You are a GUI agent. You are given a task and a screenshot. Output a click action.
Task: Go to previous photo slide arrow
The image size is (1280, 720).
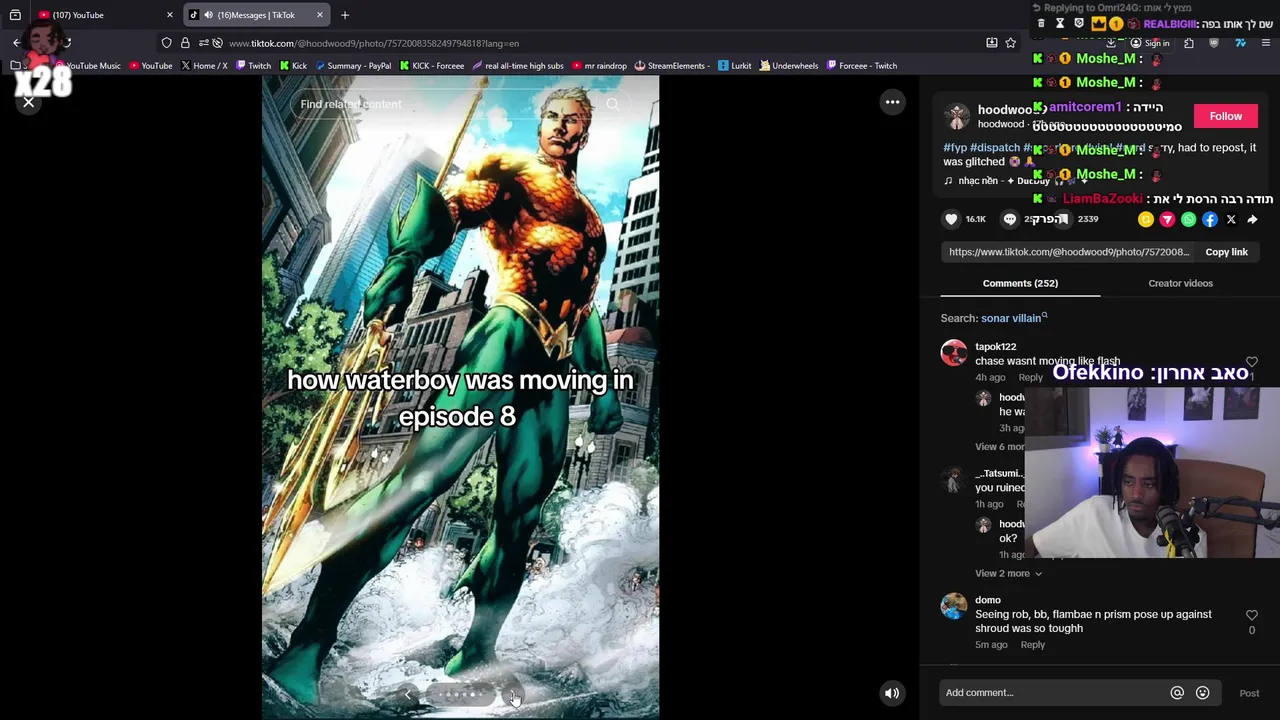point(408,695)
